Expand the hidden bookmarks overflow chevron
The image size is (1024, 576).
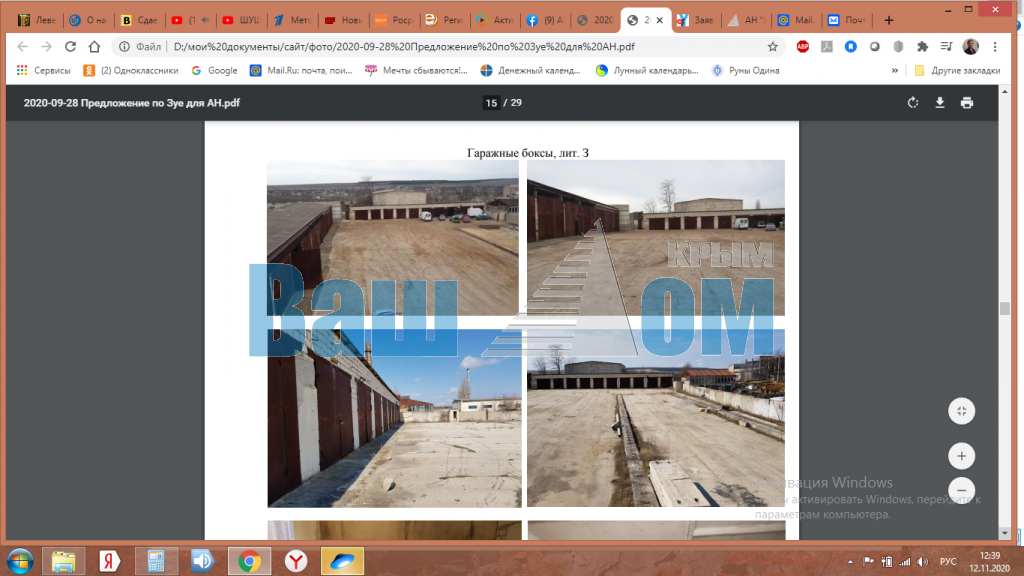[895, 71]
